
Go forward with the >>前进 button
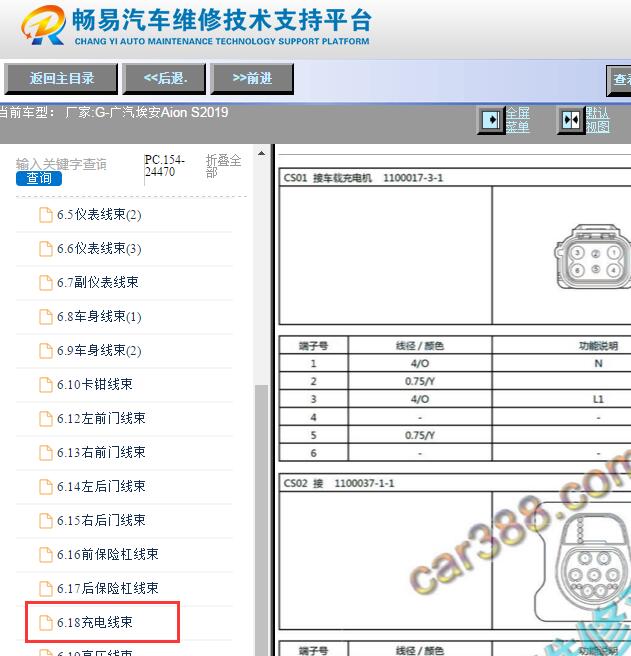point(252,79)
